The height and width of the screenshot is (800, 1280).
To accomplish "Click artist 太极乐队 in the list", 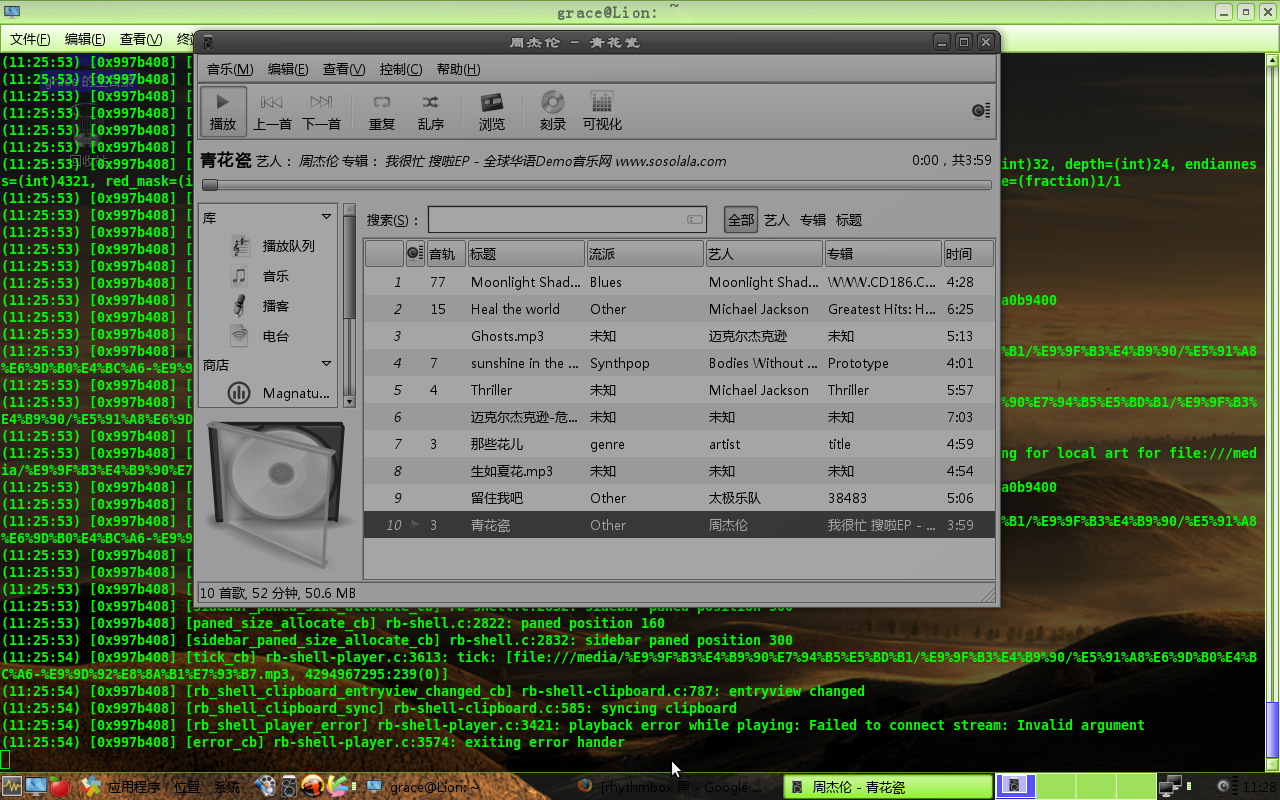I will 735,498.
